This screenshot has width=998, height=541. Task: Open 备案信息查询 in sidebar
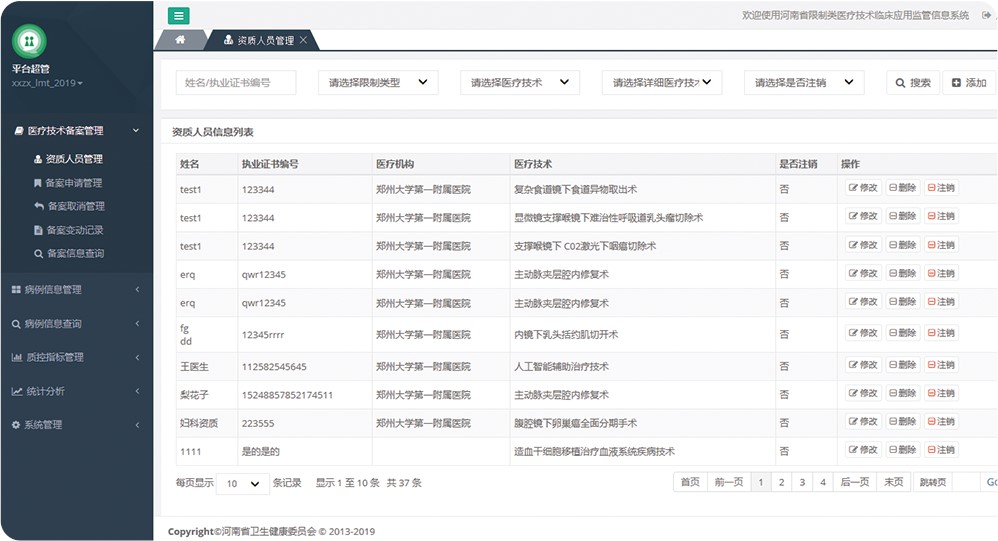pos(69,253)
